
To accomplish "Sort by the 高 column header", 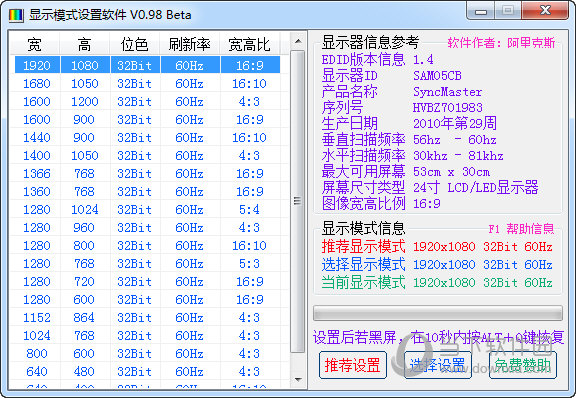I will pos(84,44).
